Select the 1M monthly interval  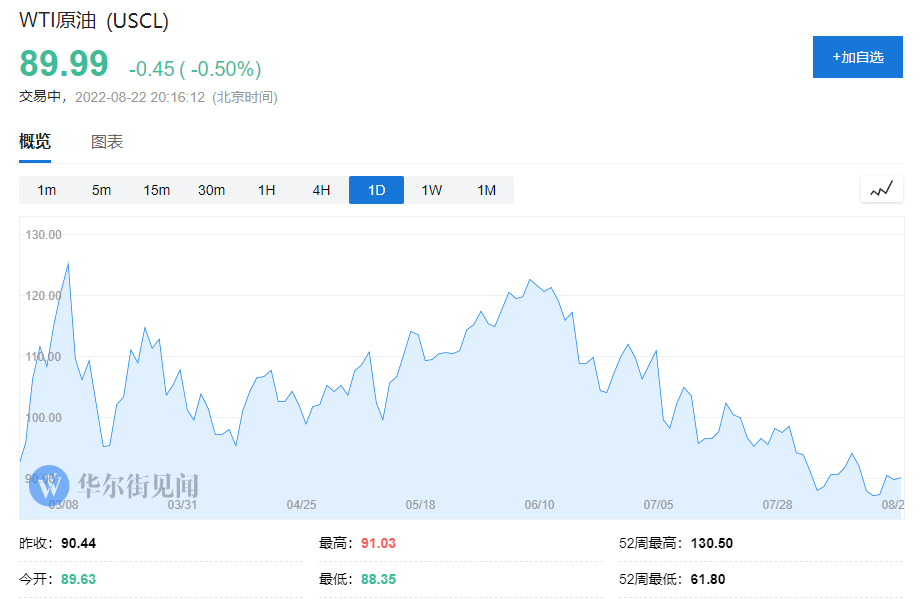[x=486, y=190]
